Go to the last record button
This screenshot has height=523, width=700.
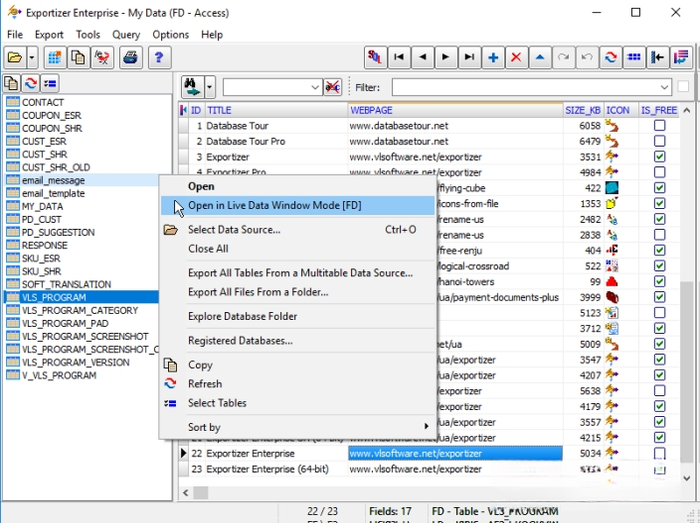point(469,57)
